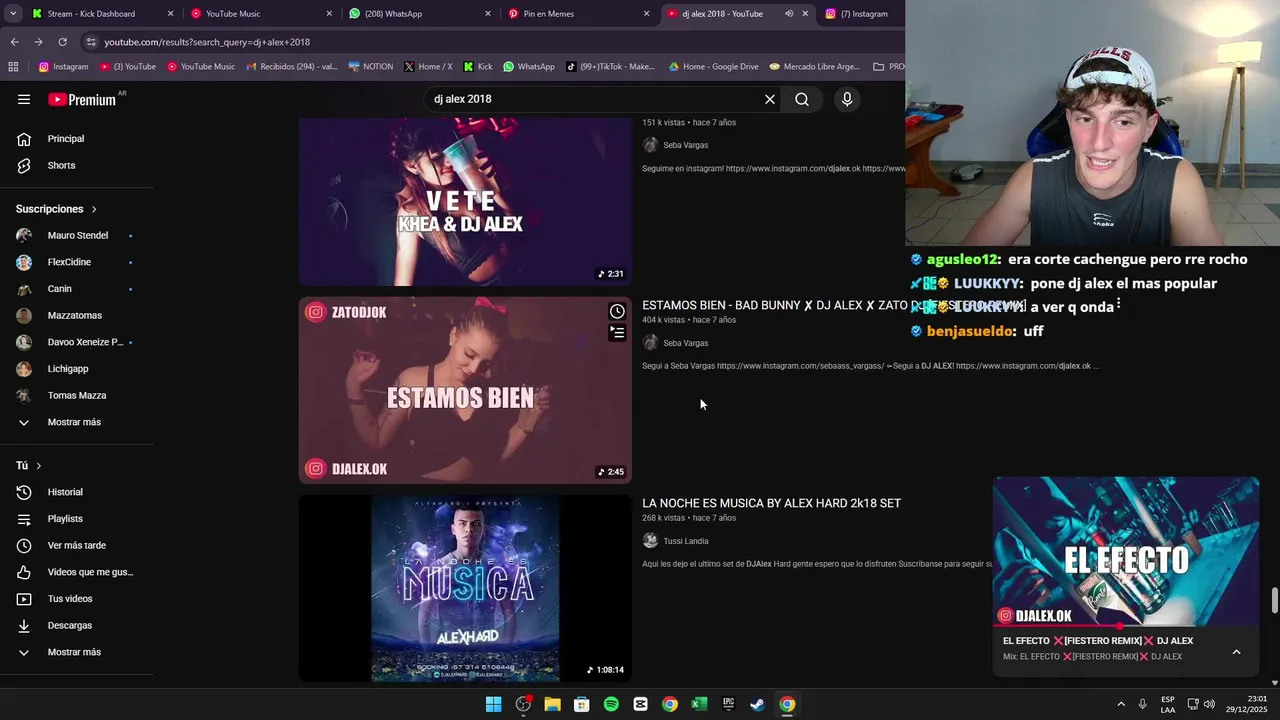Click the magnifier search button

pos(802,99)
